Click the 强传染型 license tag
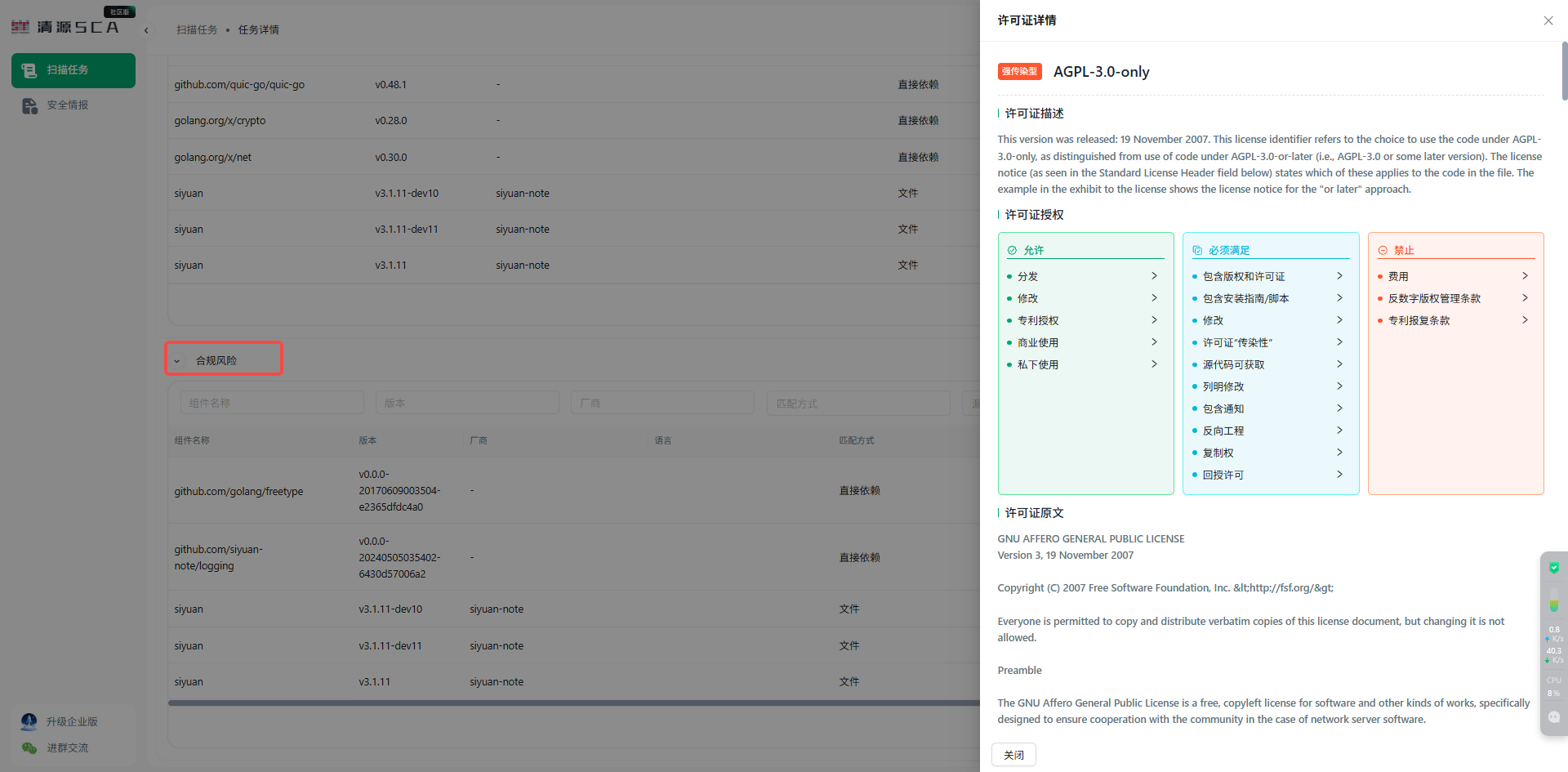 (1019, 72)
